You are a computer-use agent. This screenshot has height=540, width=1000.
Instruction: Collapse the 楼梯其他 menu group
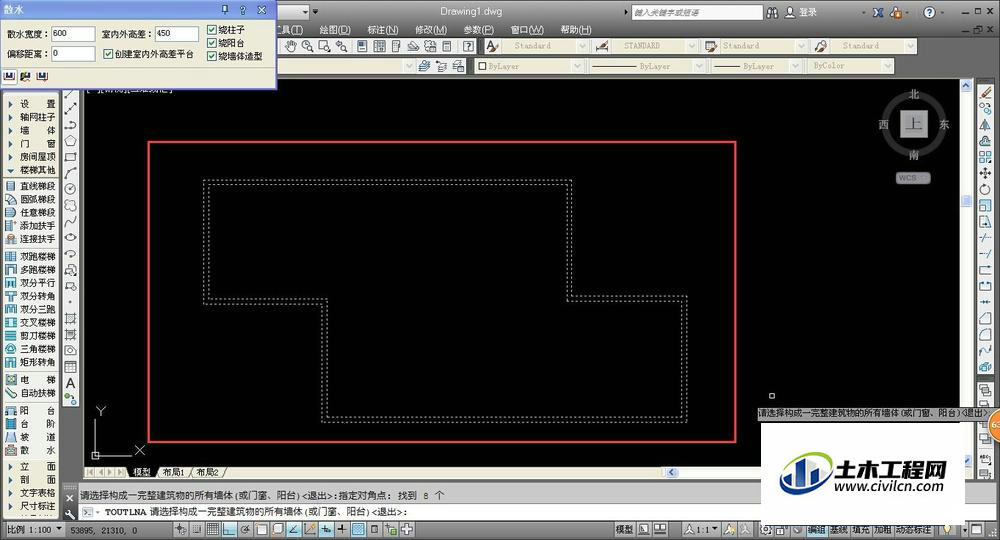click(x=30, y=170)
